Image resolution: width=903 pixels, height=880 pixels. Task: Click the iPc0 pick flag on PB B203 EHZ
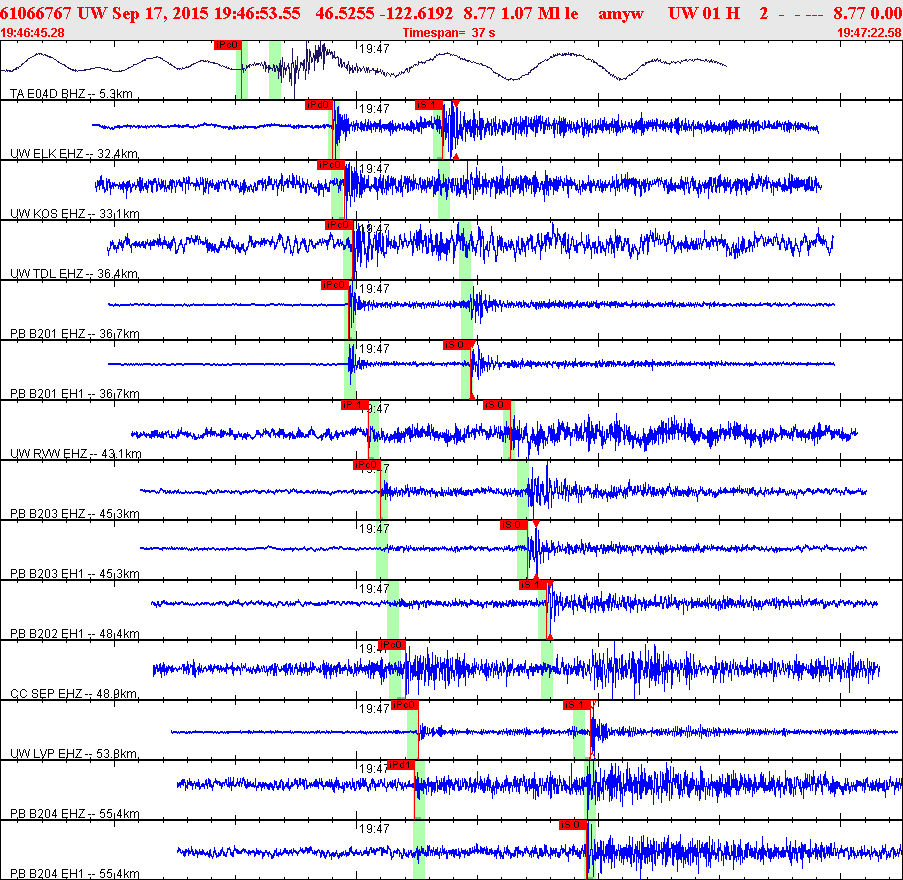[x=366, y=465]
